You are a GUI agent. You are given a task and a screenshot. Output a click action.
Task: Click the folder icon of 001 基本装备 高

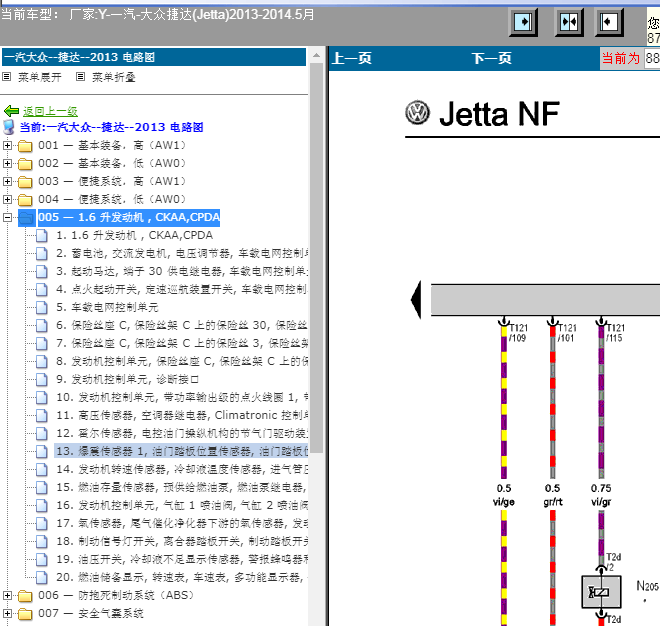(25, 146)
